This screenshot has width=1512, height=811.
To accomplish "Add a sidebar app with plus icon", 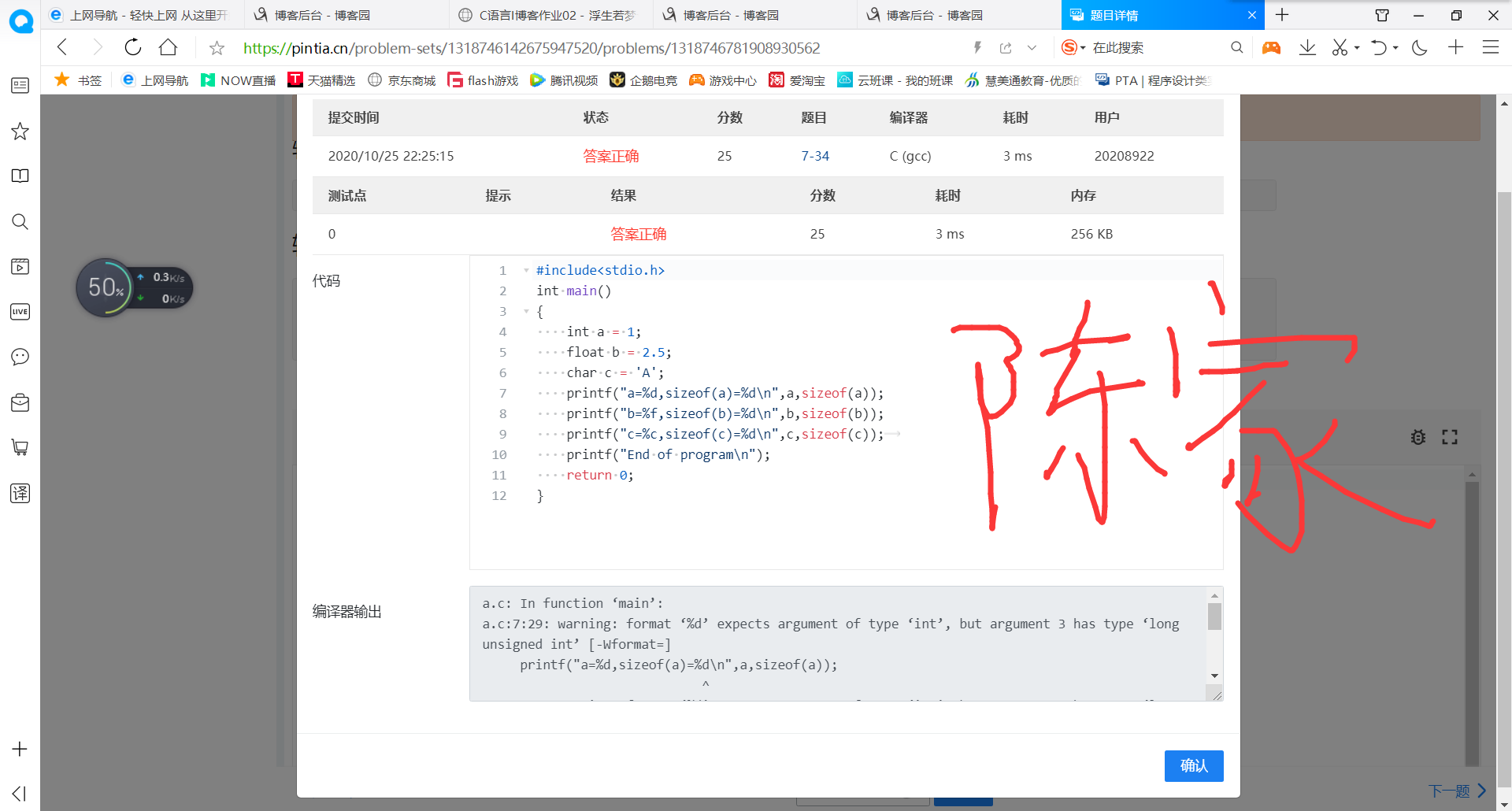I will pyautogui.click(x=20, y=749).
